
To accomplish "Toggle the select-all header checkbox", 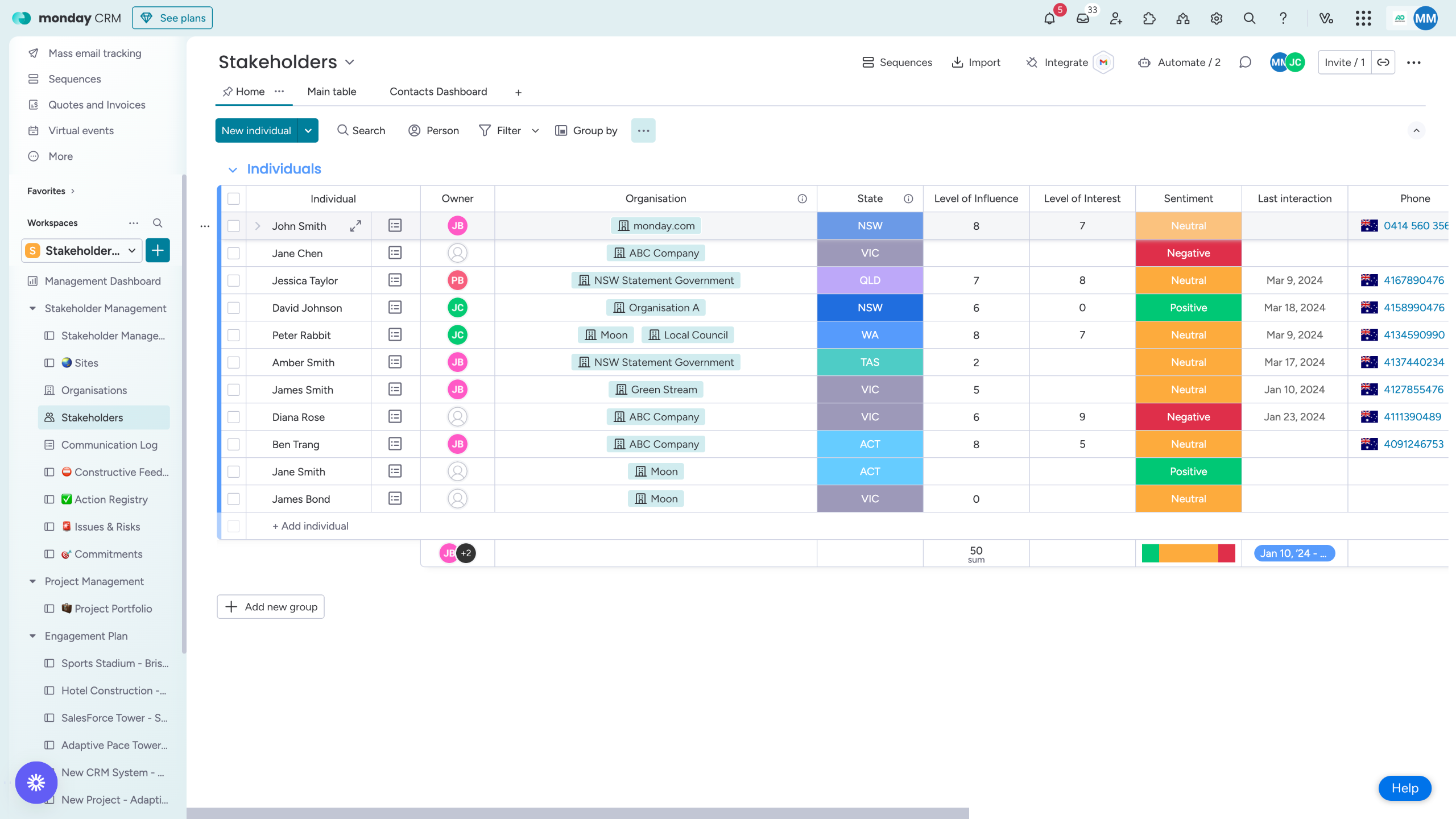I will (x=234, y=198).
